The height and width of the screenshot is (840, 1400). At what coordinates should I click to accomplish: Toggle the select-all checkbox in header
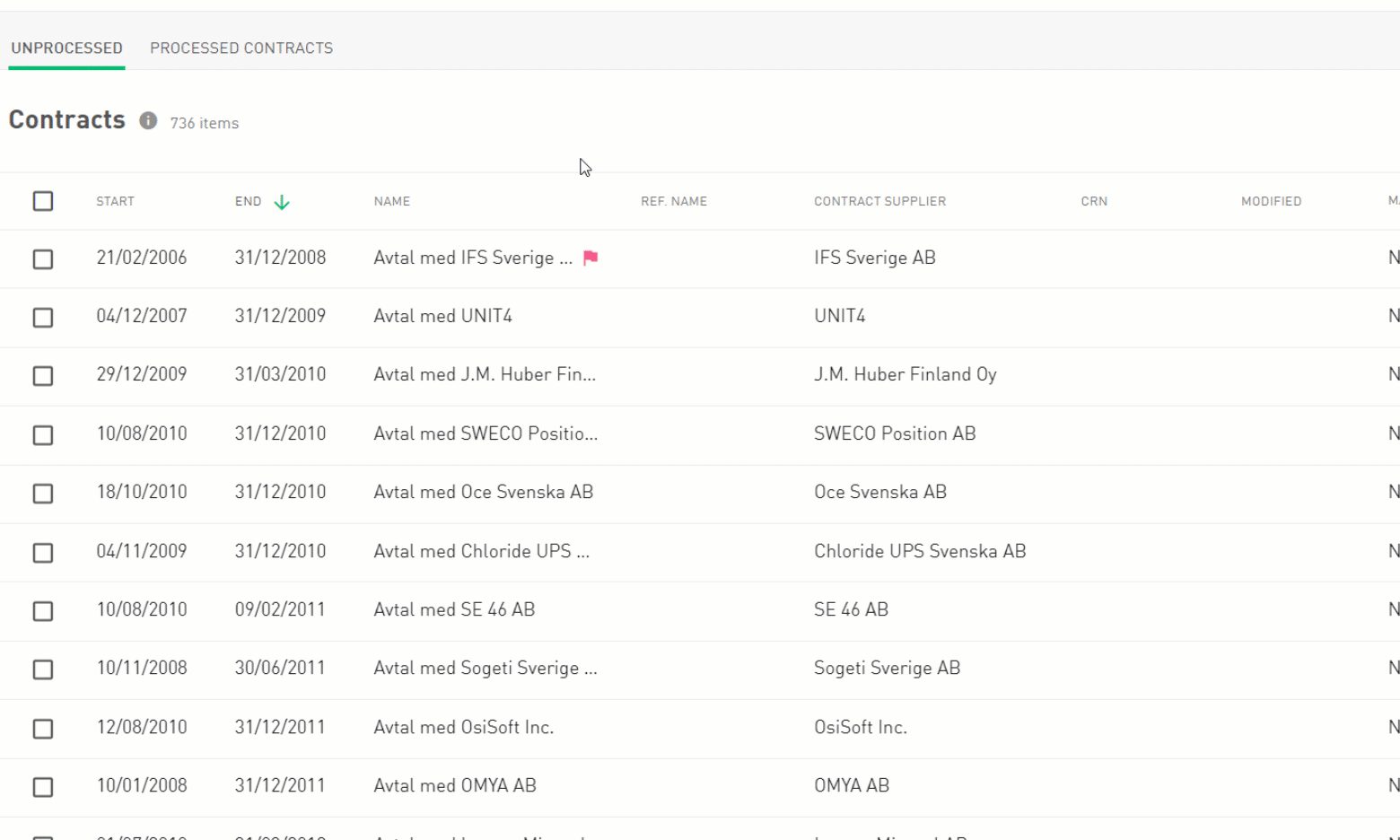point(43,201)
